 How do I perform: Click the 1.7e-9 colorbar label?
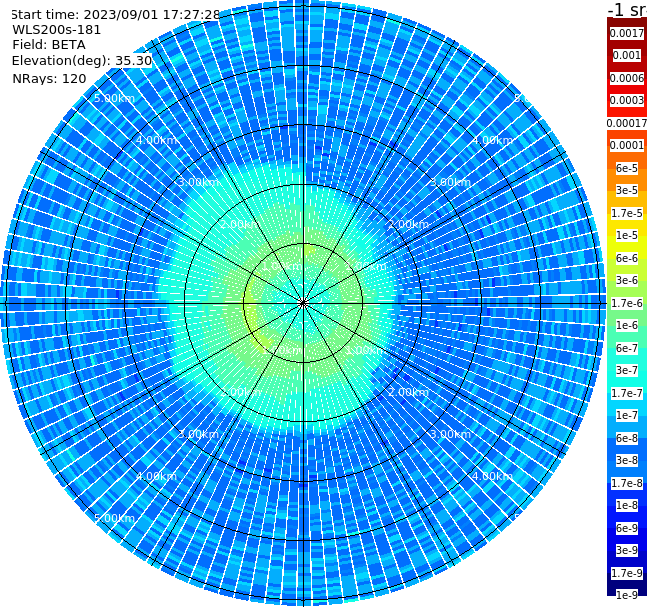(x=627, y=573)
